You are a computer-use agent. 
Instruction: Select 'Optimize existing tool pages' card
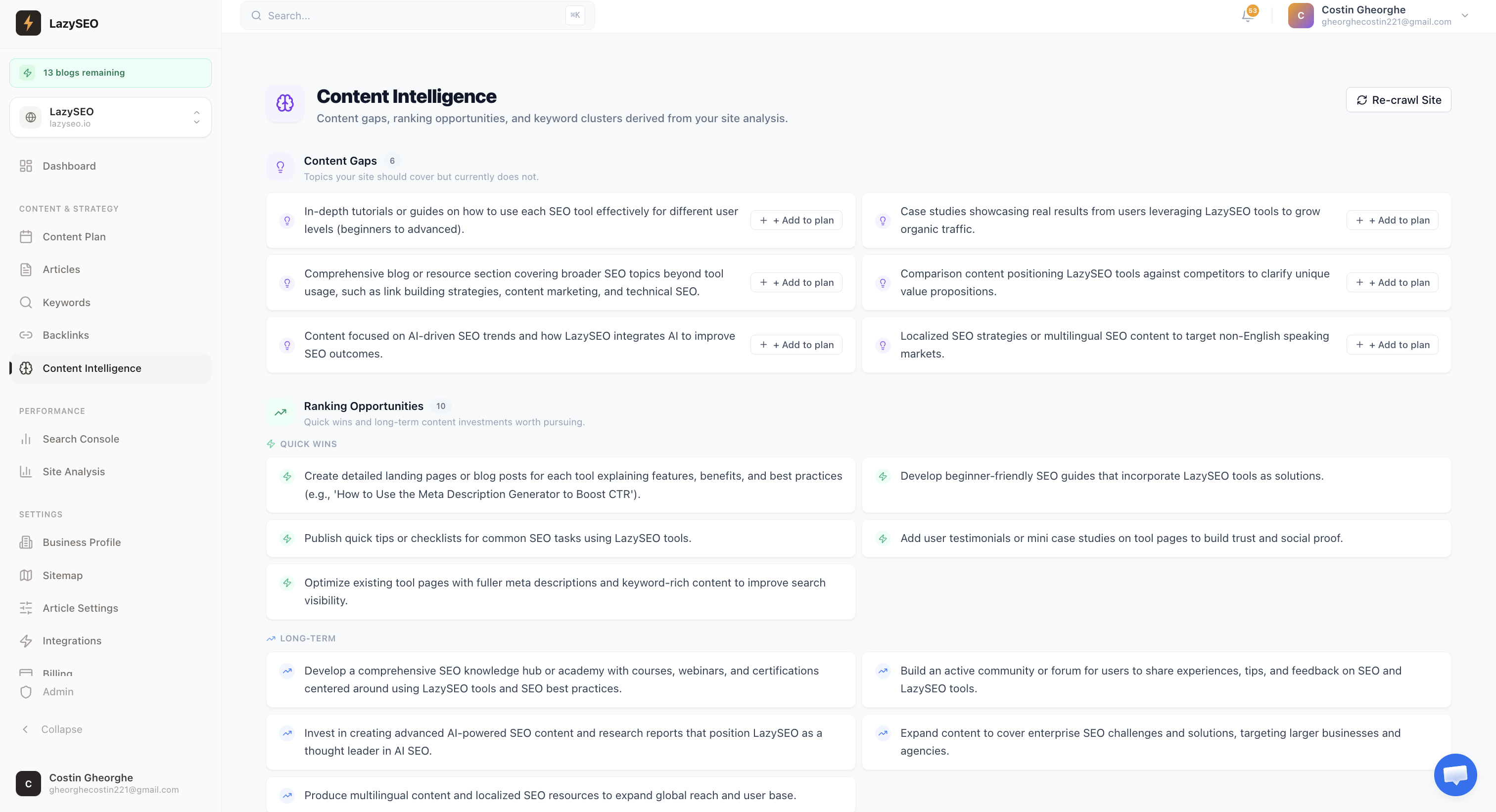point(561,591)
